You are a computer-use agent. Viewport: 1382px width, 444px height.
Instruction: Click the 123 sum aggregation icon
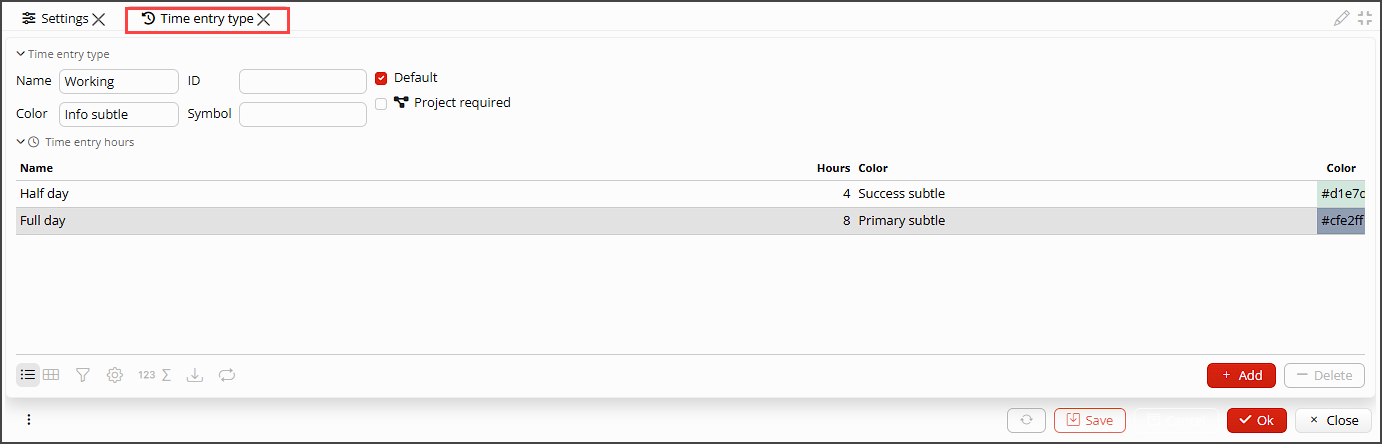tap(155, 375)
